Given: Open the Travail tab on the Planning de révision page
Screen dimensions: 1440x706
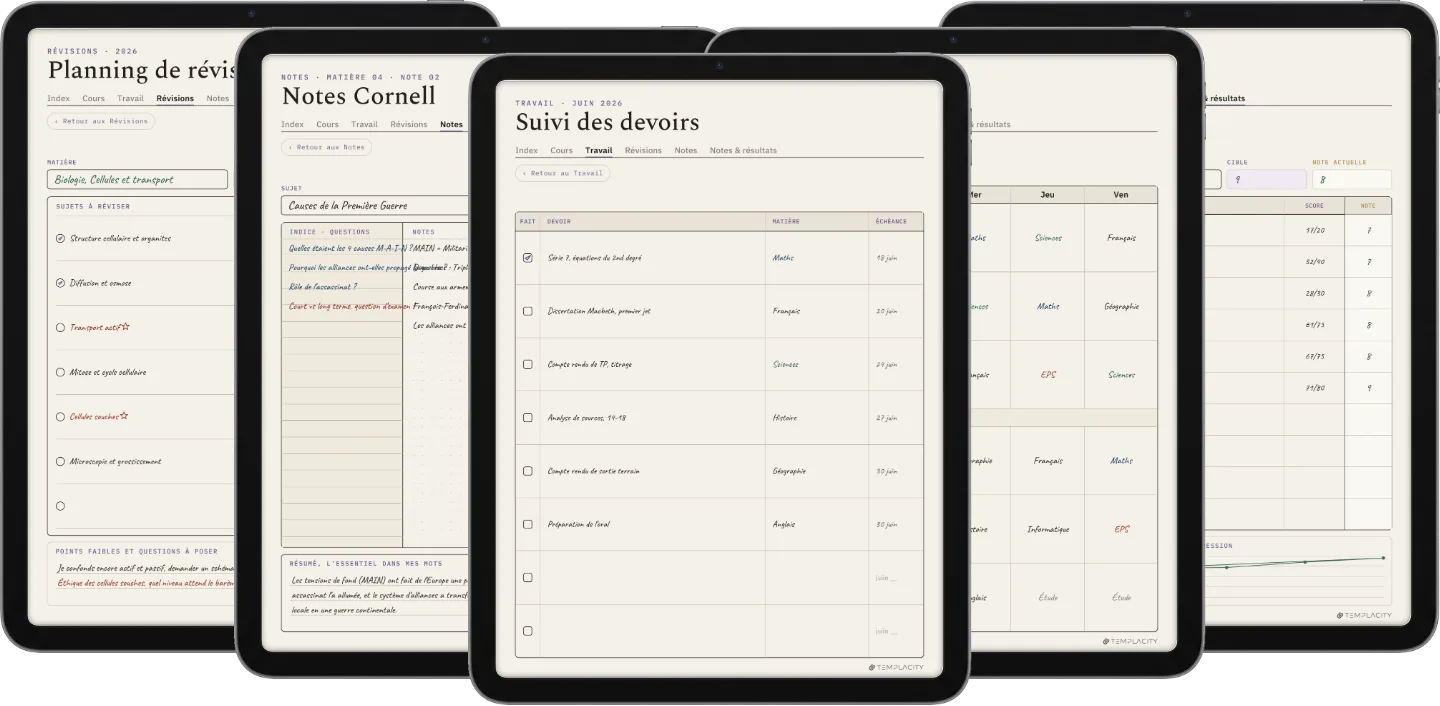Looking at the screenshot, I should (131, 99).
